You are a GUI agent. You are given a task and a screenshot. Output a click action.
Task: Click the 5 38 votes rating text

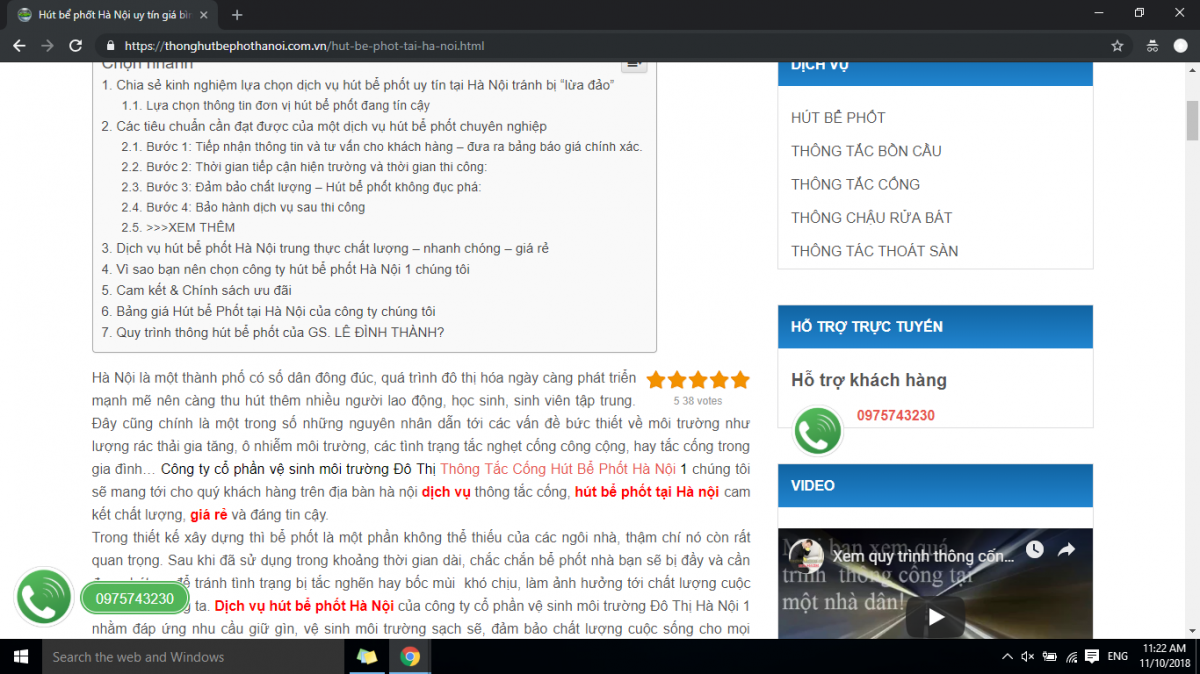tap(698, 401)
